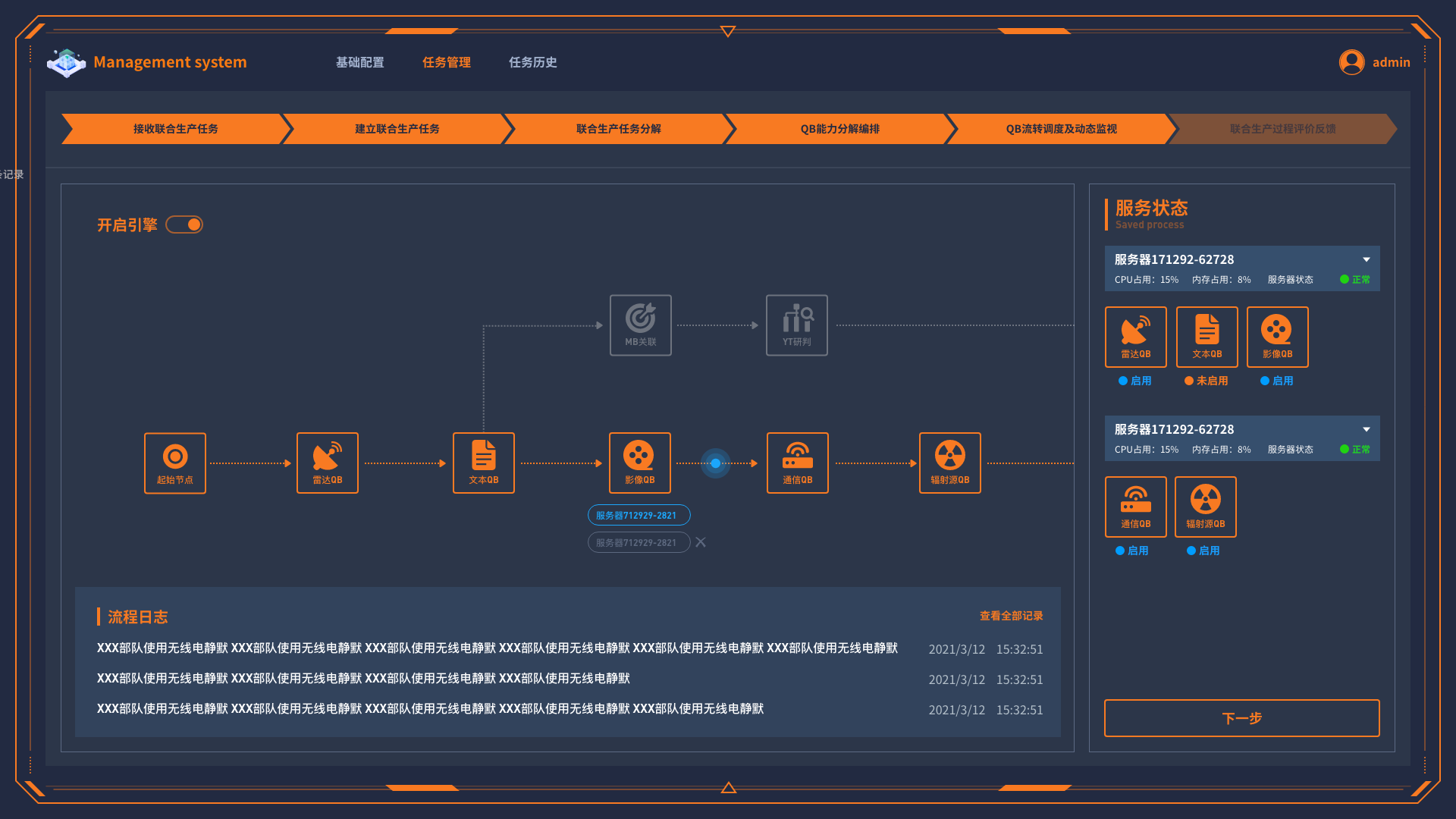
Task: Toggle 启用 status under 通信QB card
Action: 1132,551
